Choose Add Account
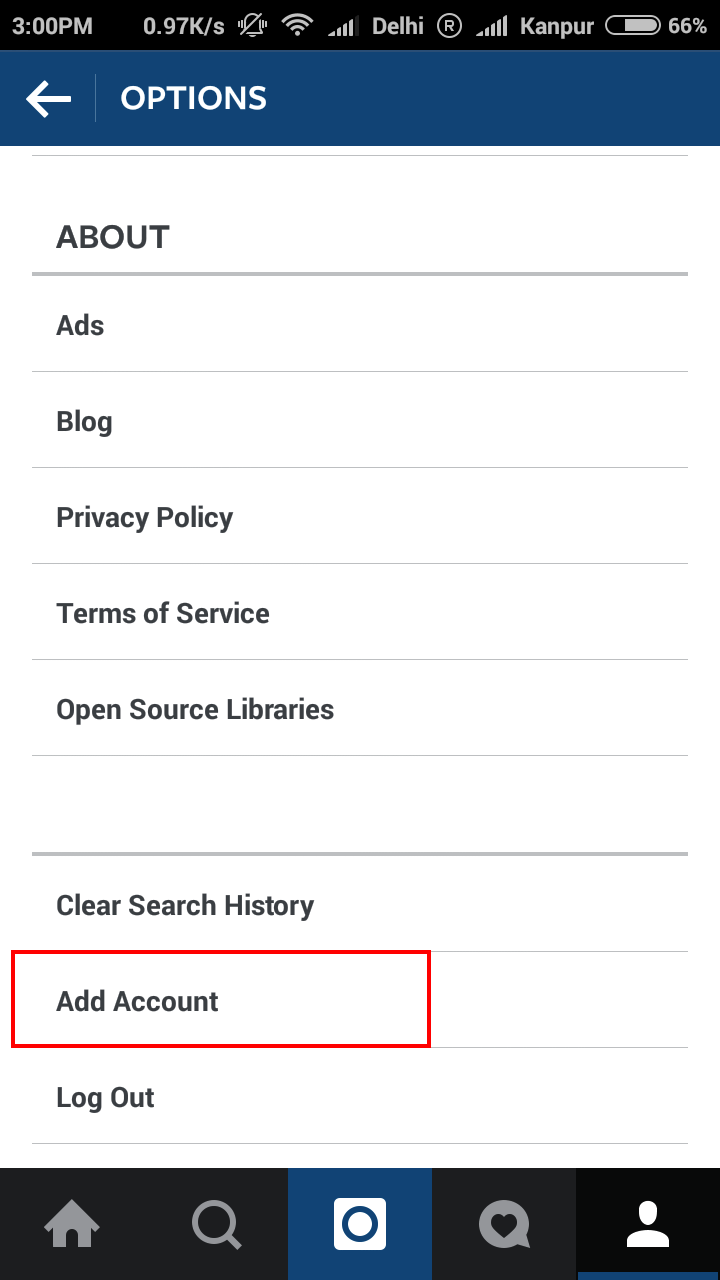The image size is (720, 1280). 360,1000
